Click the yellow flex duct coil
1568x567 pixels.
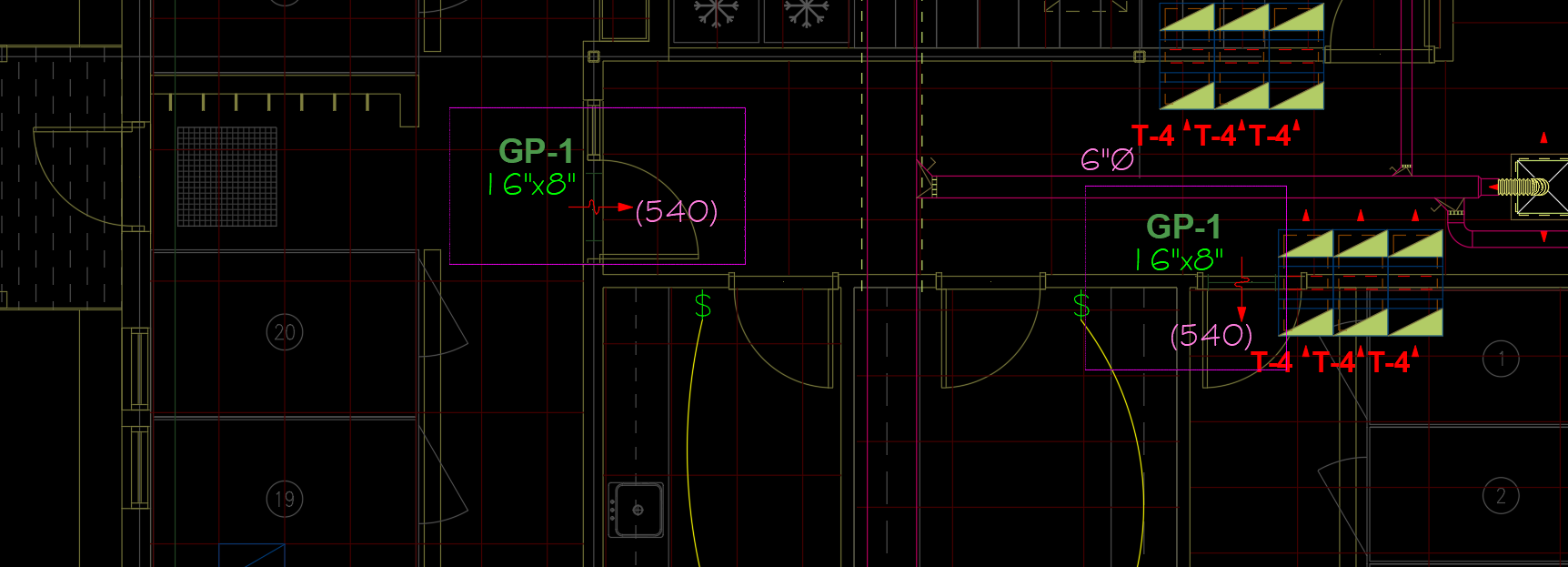1522,187
